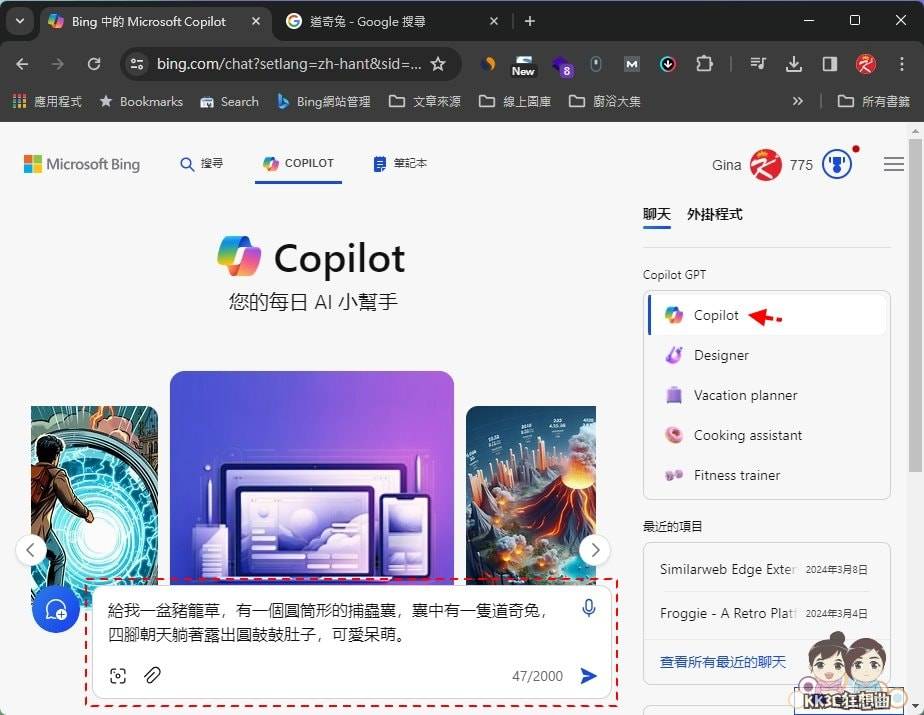The height and width of the screenshot is (715, 924).
Task: Open browser downloads icon
Action: click(x=794, y=64)
